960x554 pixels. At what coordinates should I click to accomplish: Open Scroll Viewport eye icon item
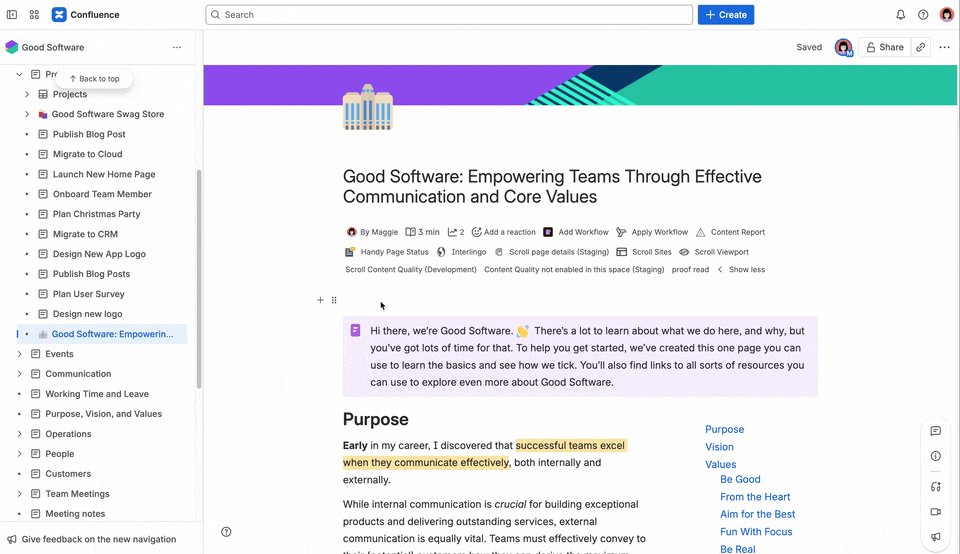714,252
